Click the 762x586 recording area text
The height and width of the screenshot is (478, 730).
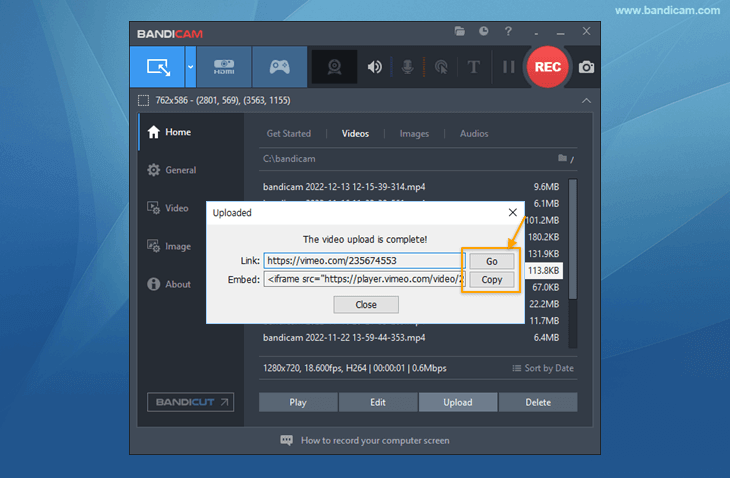(x=223, y=101)
